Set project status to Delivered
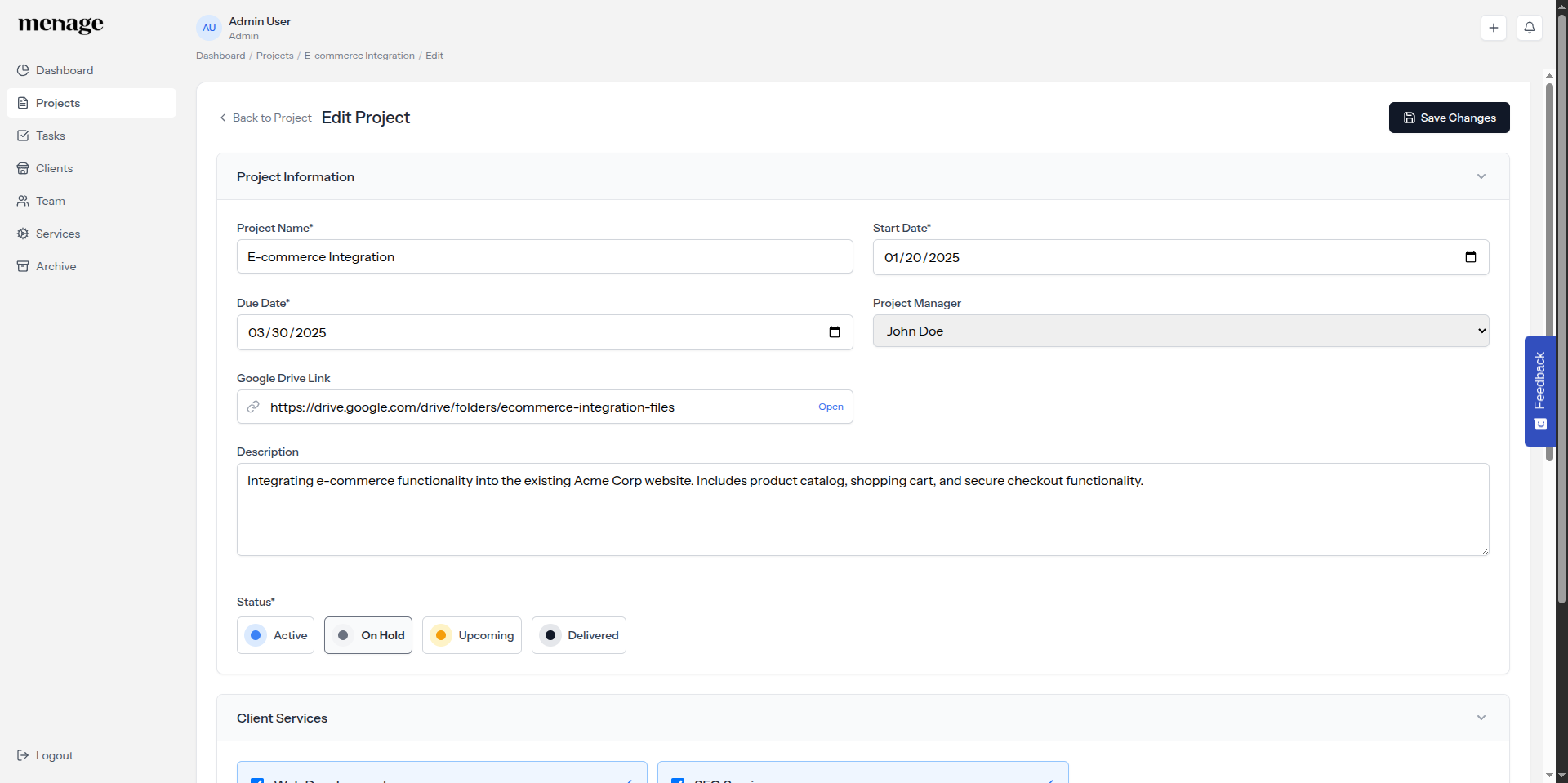 (x=578, y=635)
